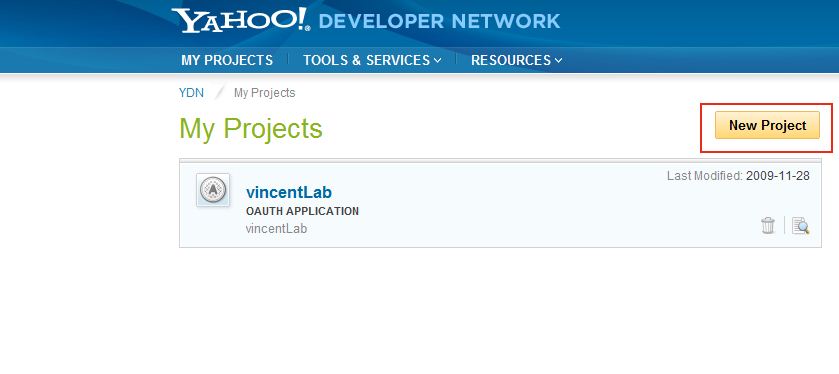This screenshot has width=839, height=374.
Task: Open vincentLab details with magnifier page icon
Action: [x=800, y=225]
